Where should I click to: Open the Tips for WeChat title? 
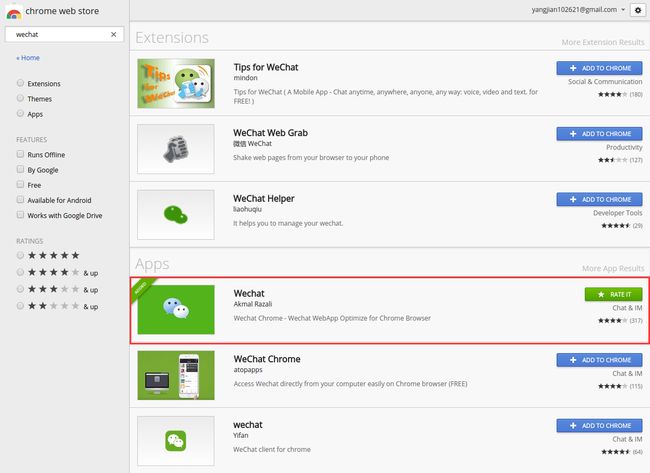pos(266,67)
